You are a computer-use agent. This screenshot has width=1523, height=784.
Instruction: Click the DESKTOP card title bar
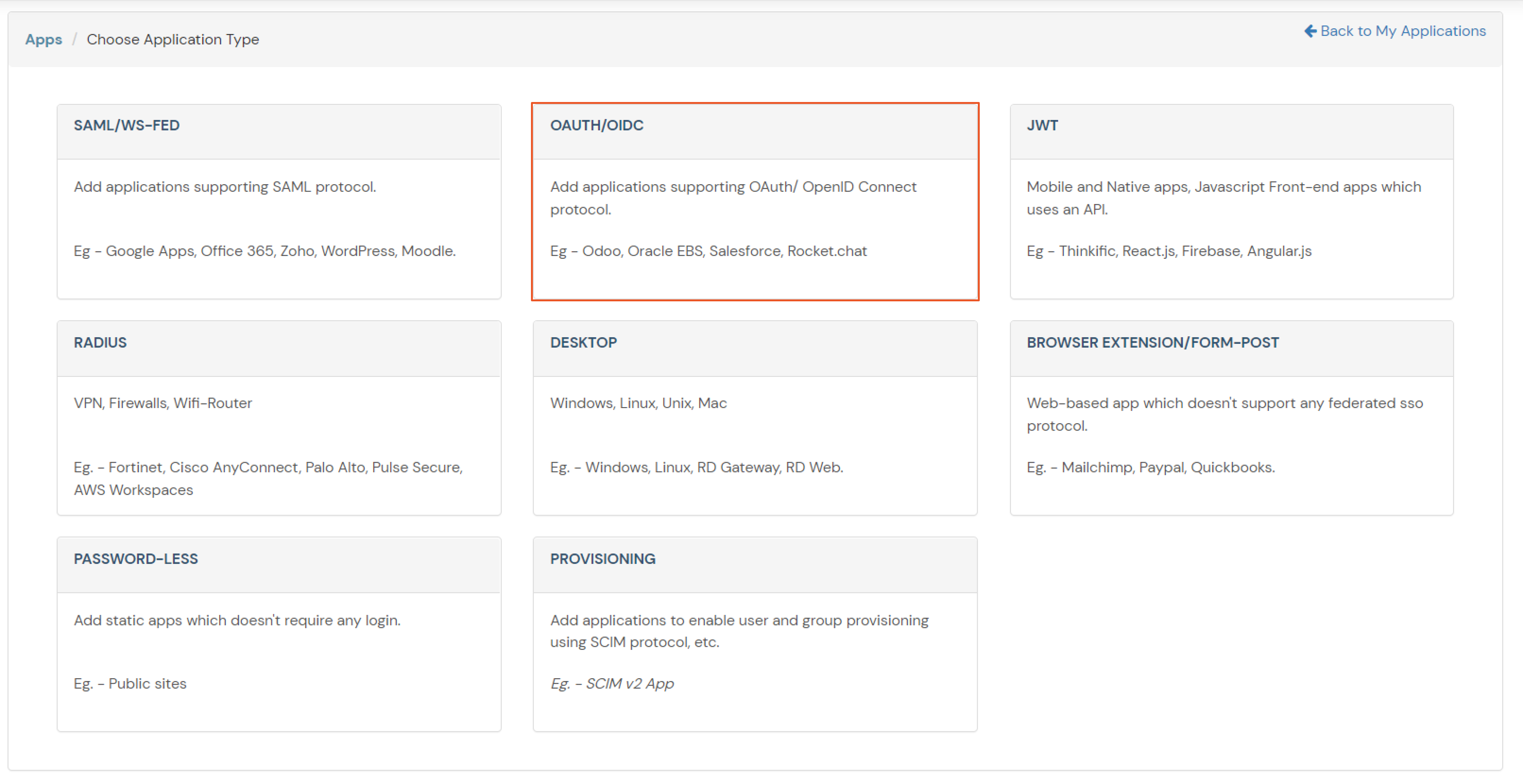584,342
